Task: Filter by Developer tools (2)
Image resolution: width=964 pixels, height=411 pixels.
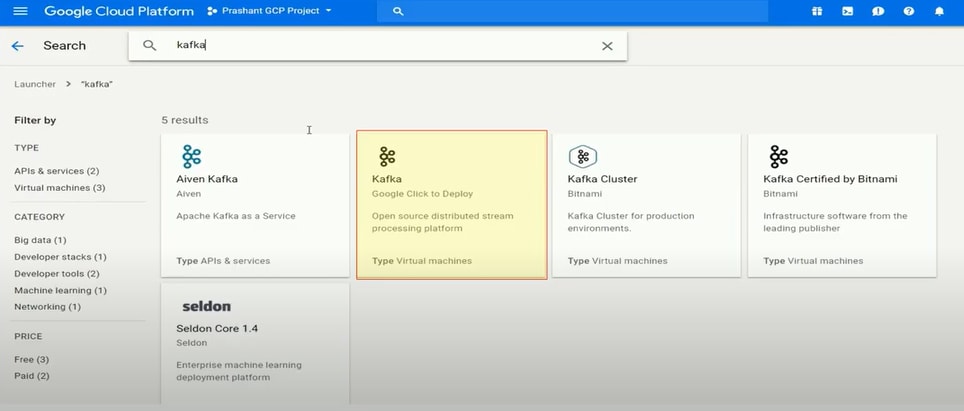Action: 57,273
